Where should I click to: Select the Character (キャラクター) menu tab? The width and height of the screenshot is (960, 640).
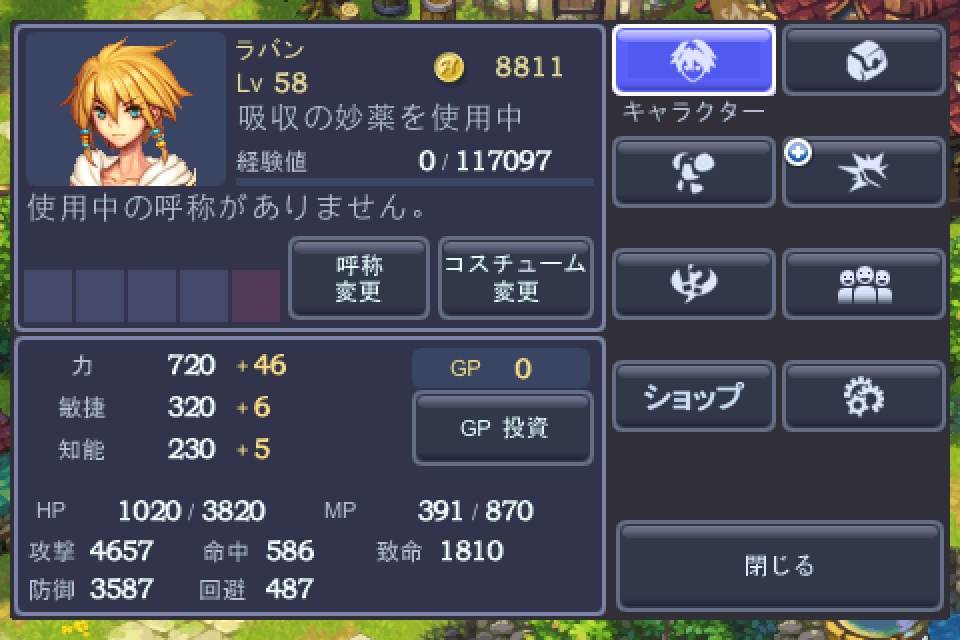pos(694,61)
